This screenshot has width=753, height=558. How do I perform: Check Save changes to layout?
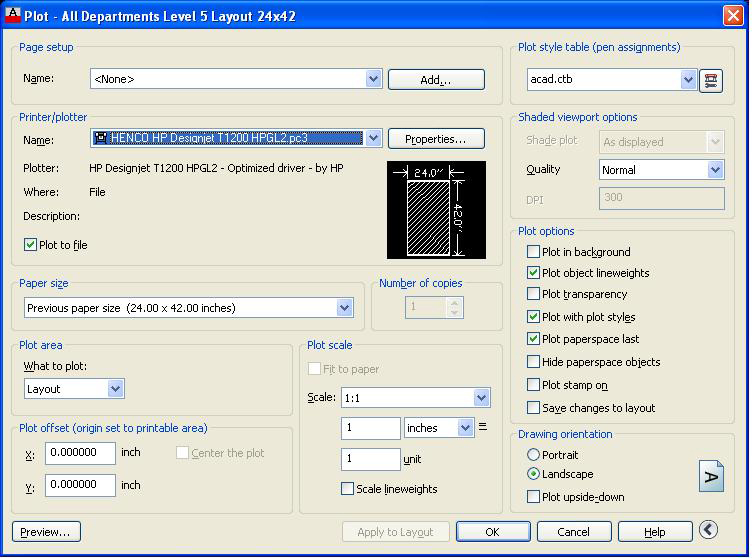point(533,408)
